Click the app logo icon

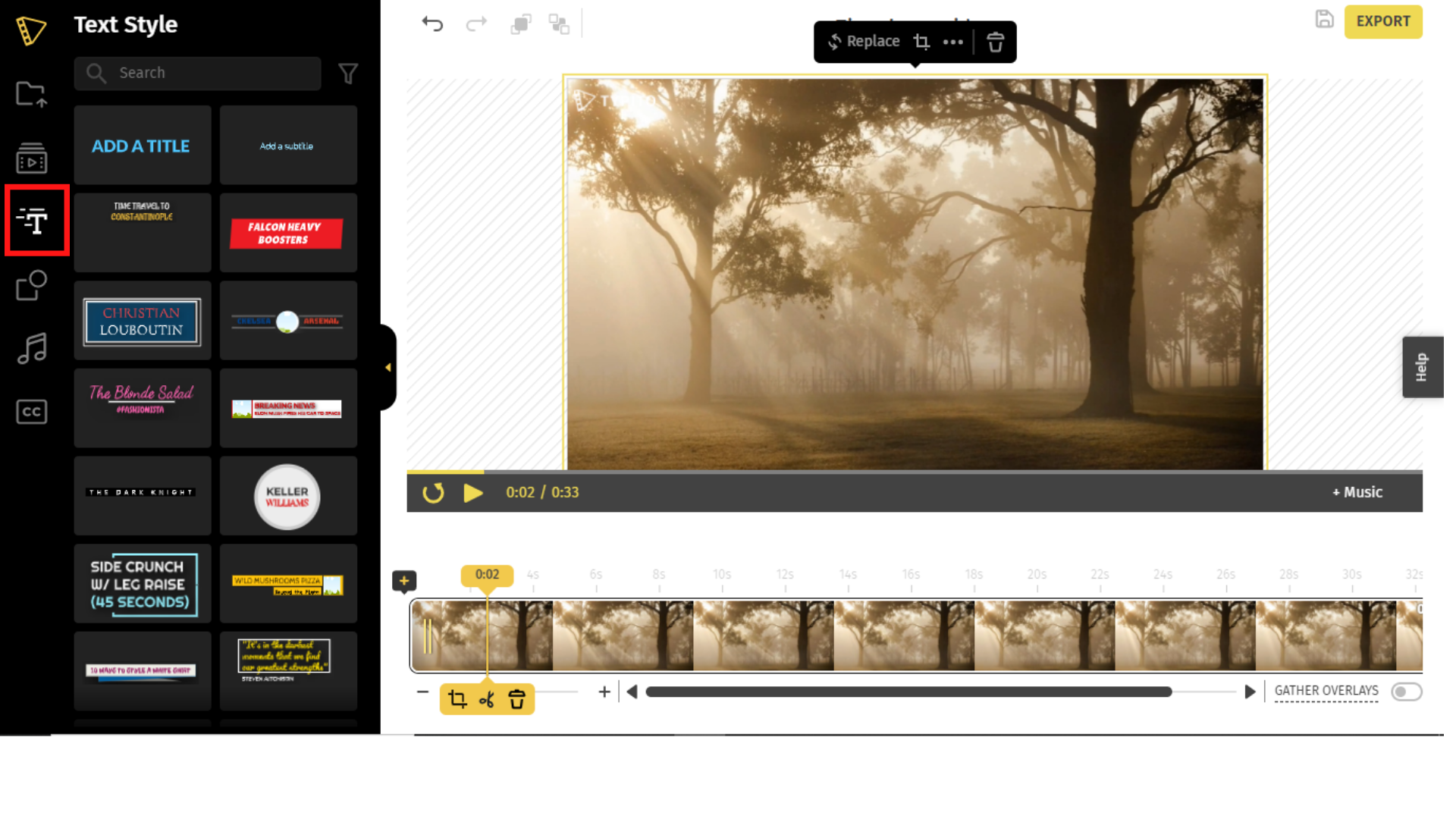(x=31, y=30)
